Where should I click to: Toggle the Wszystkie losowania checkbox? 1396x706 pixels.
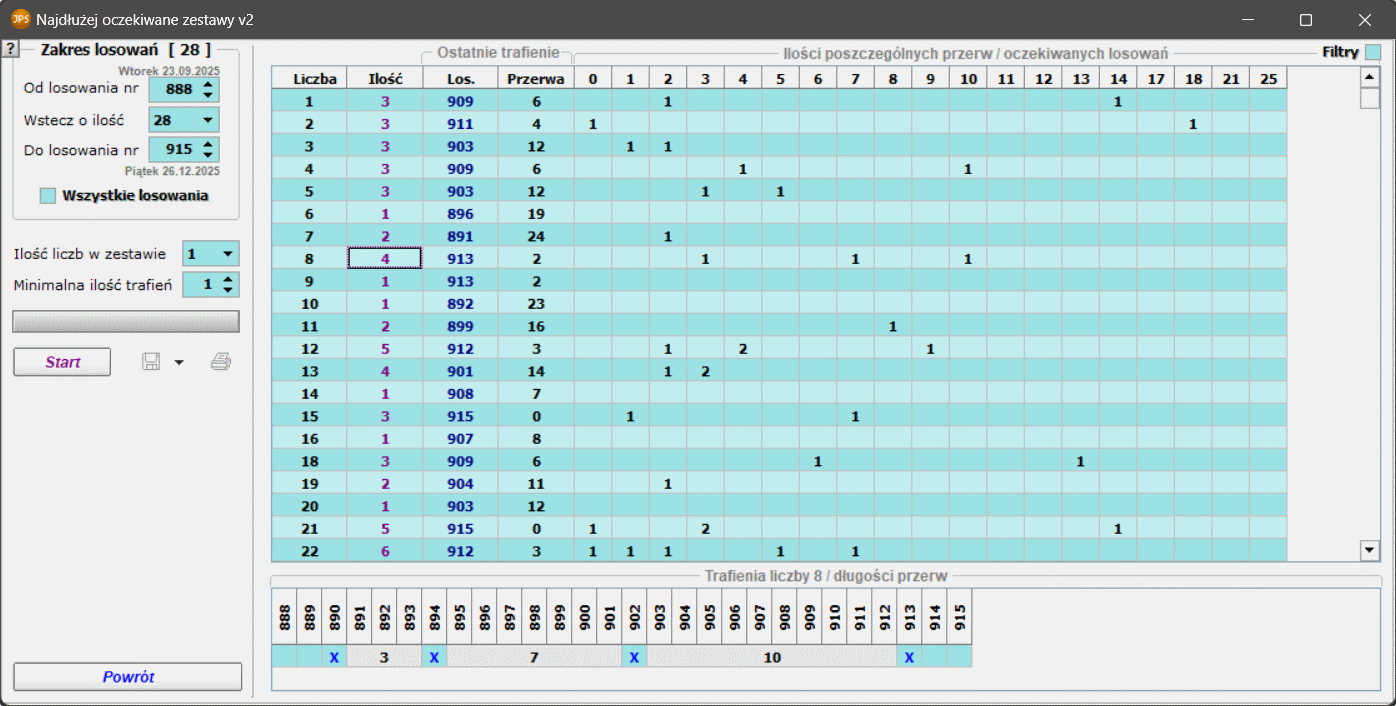(47, 196)
